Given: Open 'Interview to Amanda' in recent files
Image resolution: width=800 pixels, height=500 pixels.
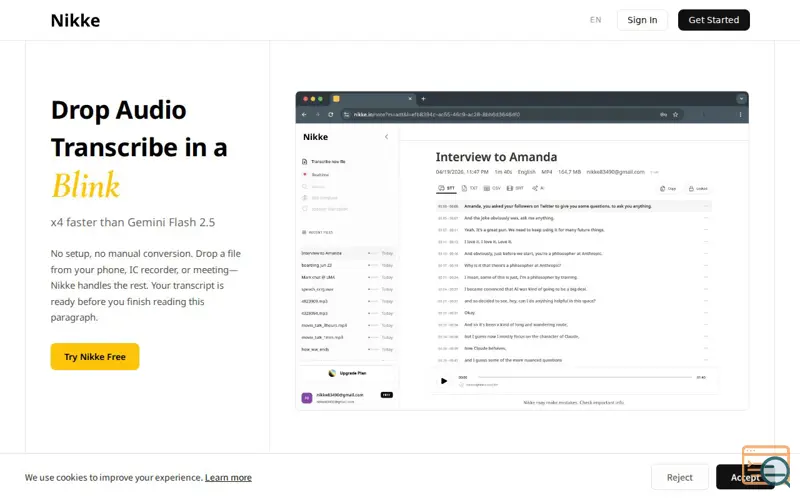Looking at the screenshot, I should [347, 253].
